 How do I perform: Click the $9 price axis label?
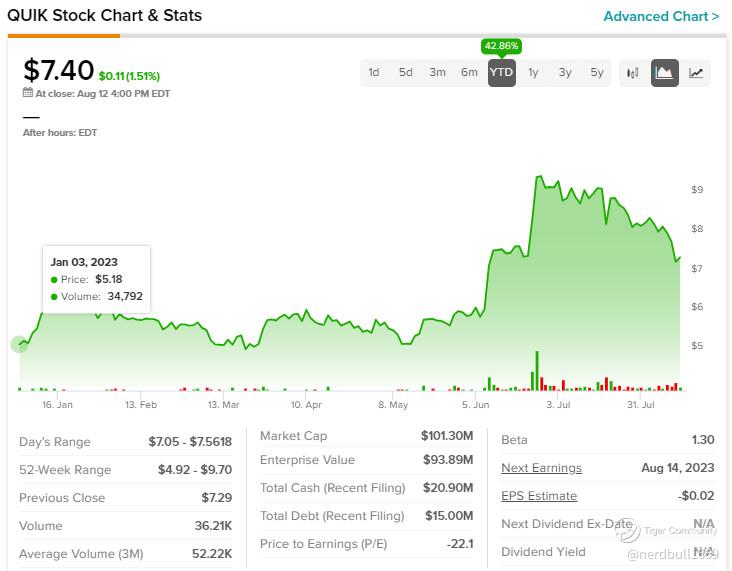697,190
